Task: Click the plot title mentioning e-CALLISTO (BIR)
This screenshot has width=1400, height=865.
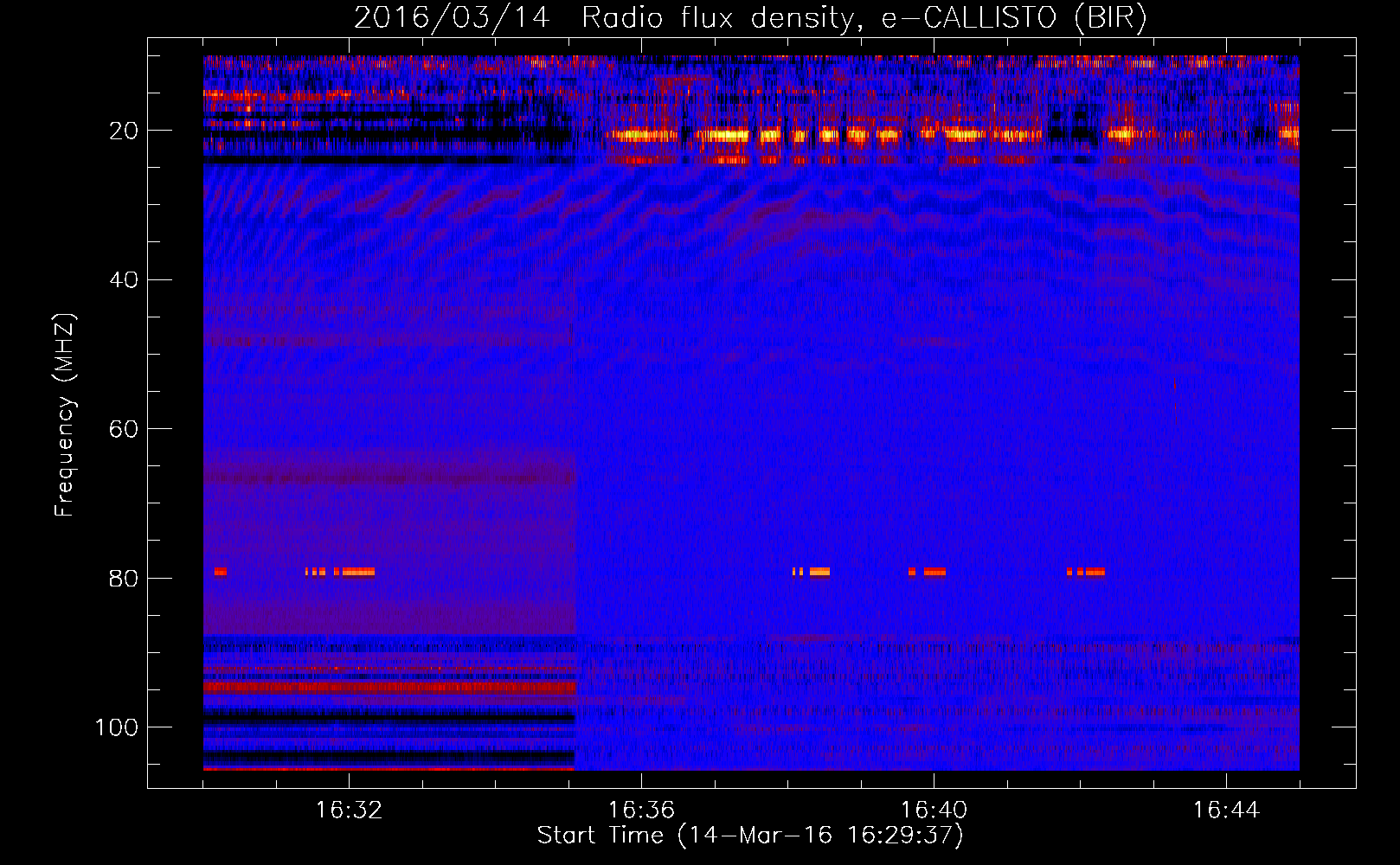Action: point(750,17)
